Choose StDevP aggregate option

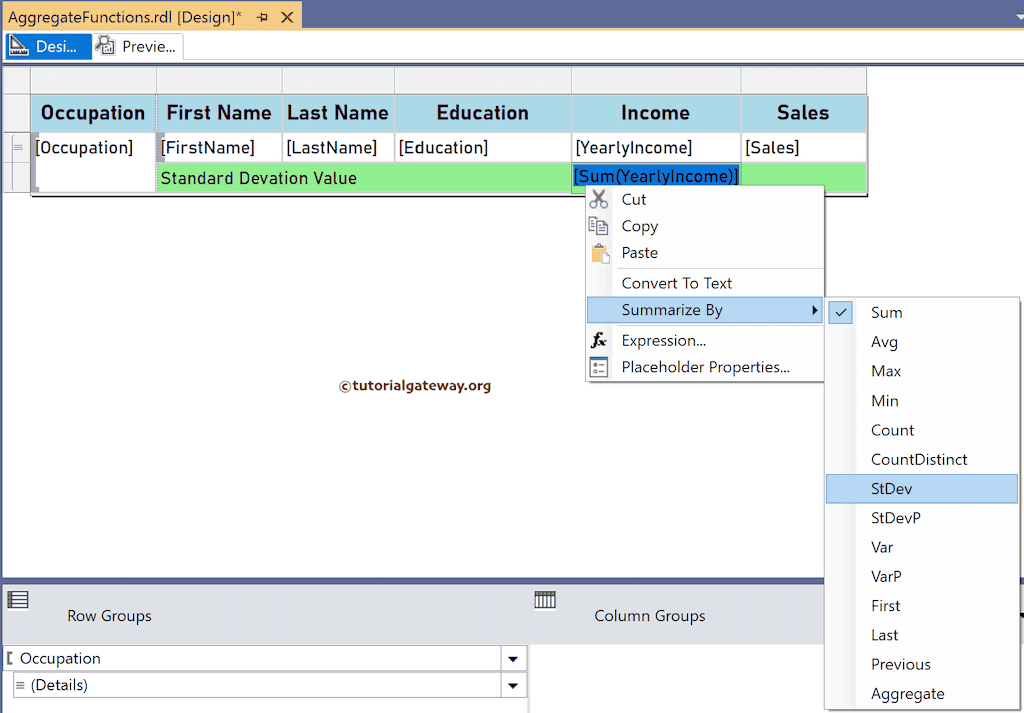[921, 518]
